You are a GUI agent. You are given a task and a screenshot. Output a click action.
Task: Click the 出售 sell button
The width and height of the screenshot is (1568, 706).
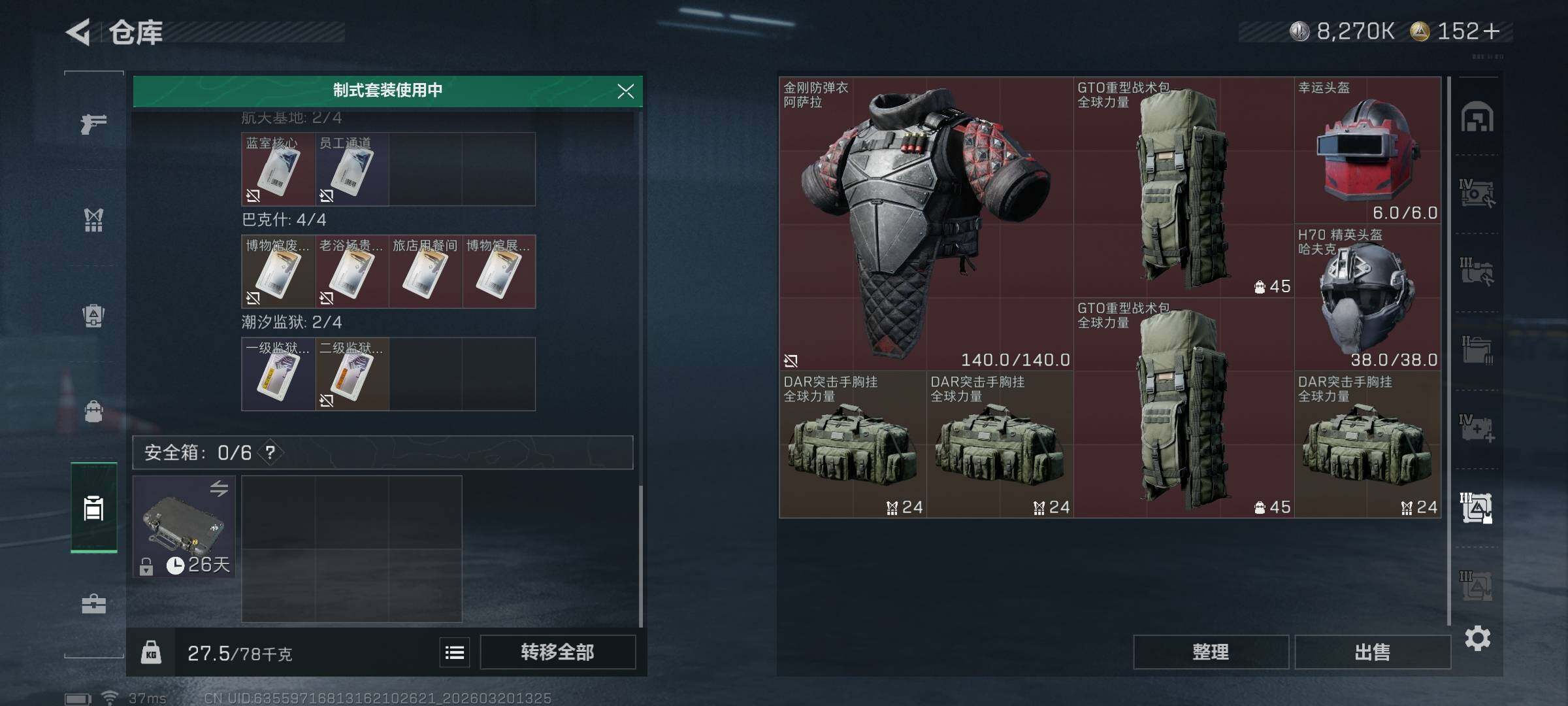tap(1372, 652)
